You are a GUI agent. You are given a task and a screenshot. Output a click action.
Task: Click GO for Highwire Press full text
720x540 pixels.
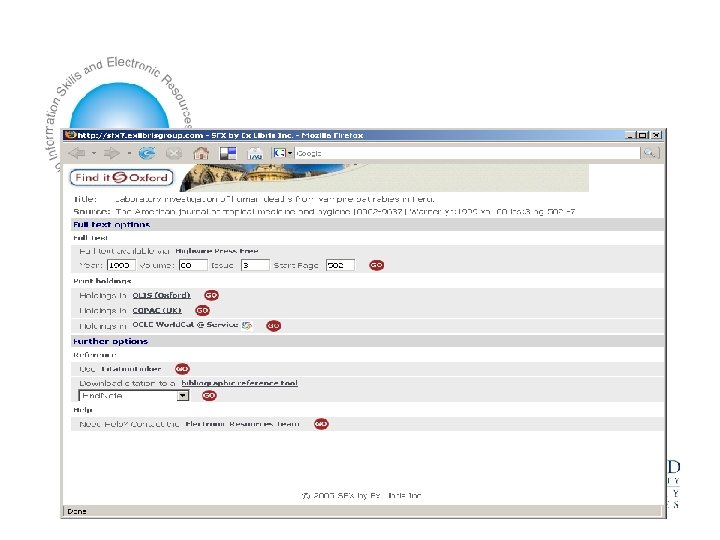tap(377, 265)
